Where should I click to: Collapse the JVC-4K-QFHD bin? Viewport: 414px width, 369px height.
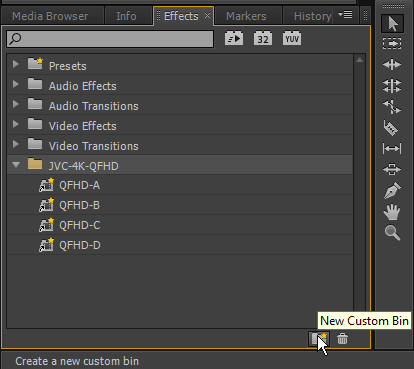pos(16,164)
